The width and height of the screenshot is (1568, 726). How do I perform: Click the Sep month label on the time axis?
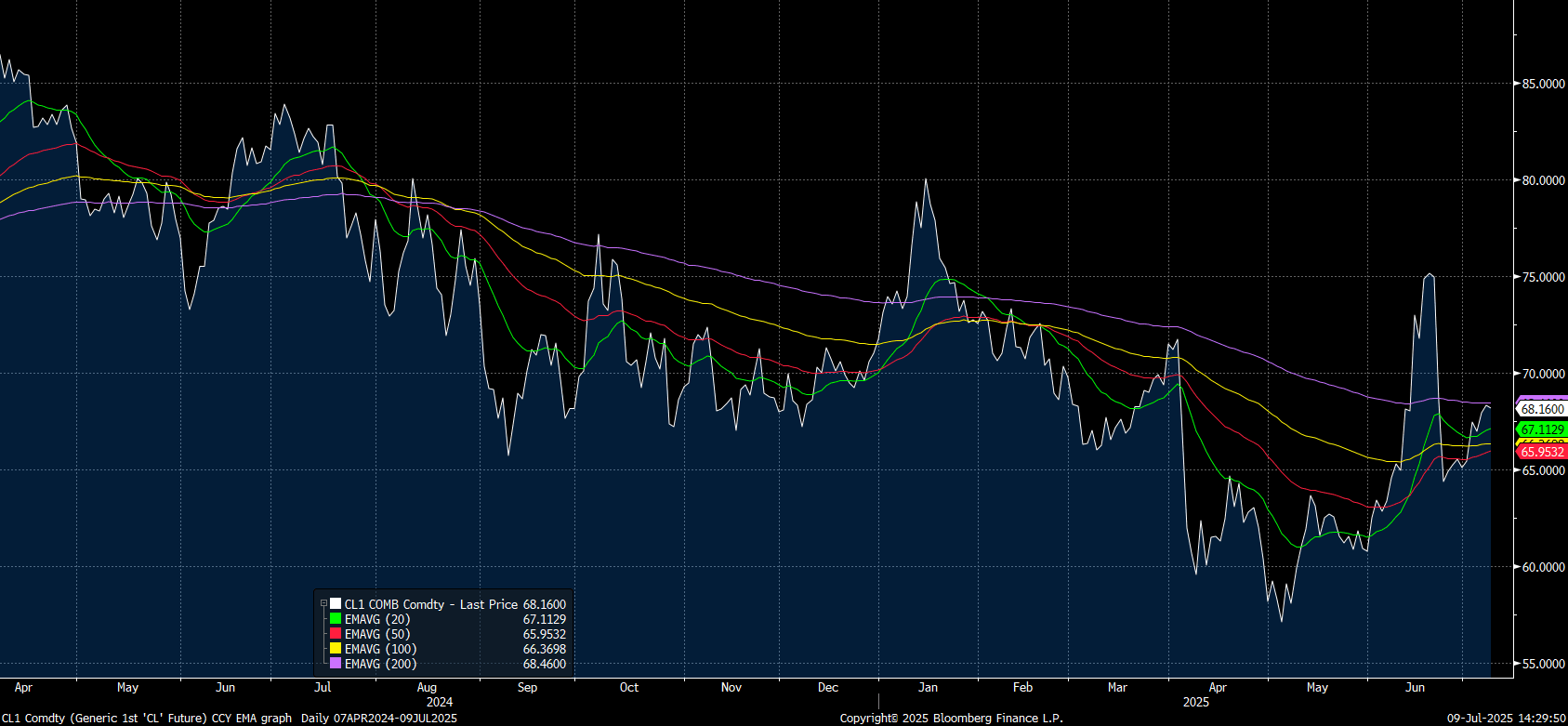coord(527,688)
